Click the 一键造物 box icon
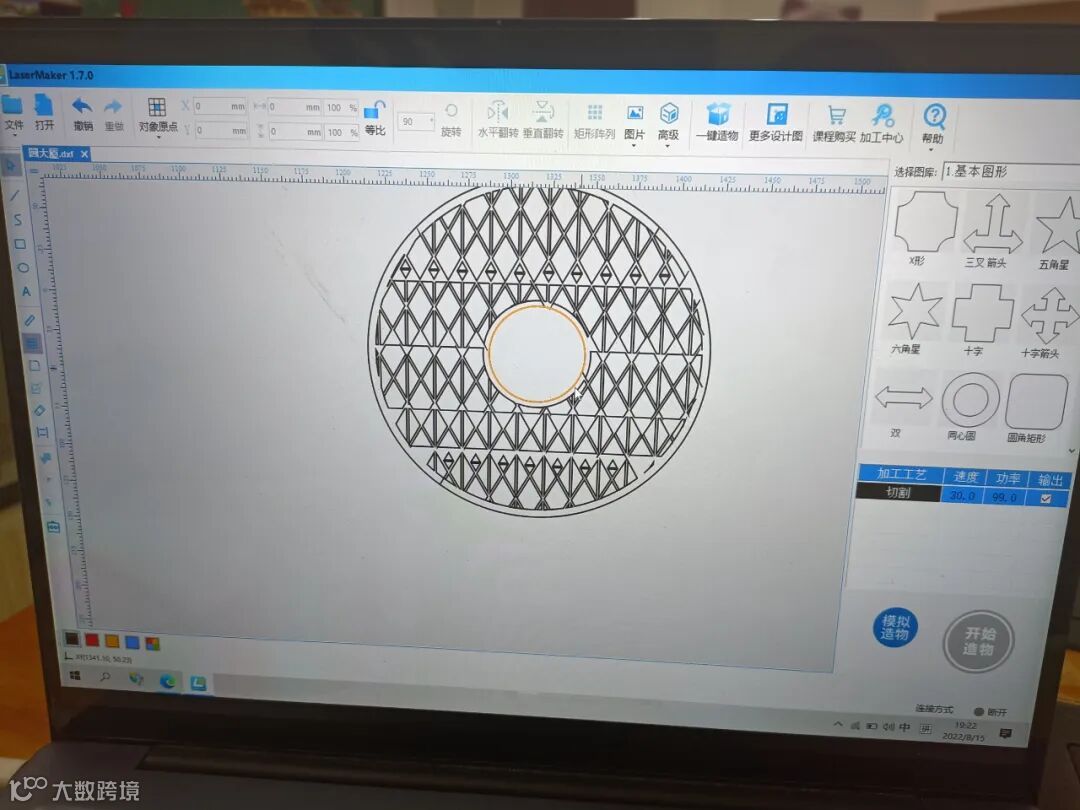The width and height of the screenshot is (1080, 810). [718, 114]
